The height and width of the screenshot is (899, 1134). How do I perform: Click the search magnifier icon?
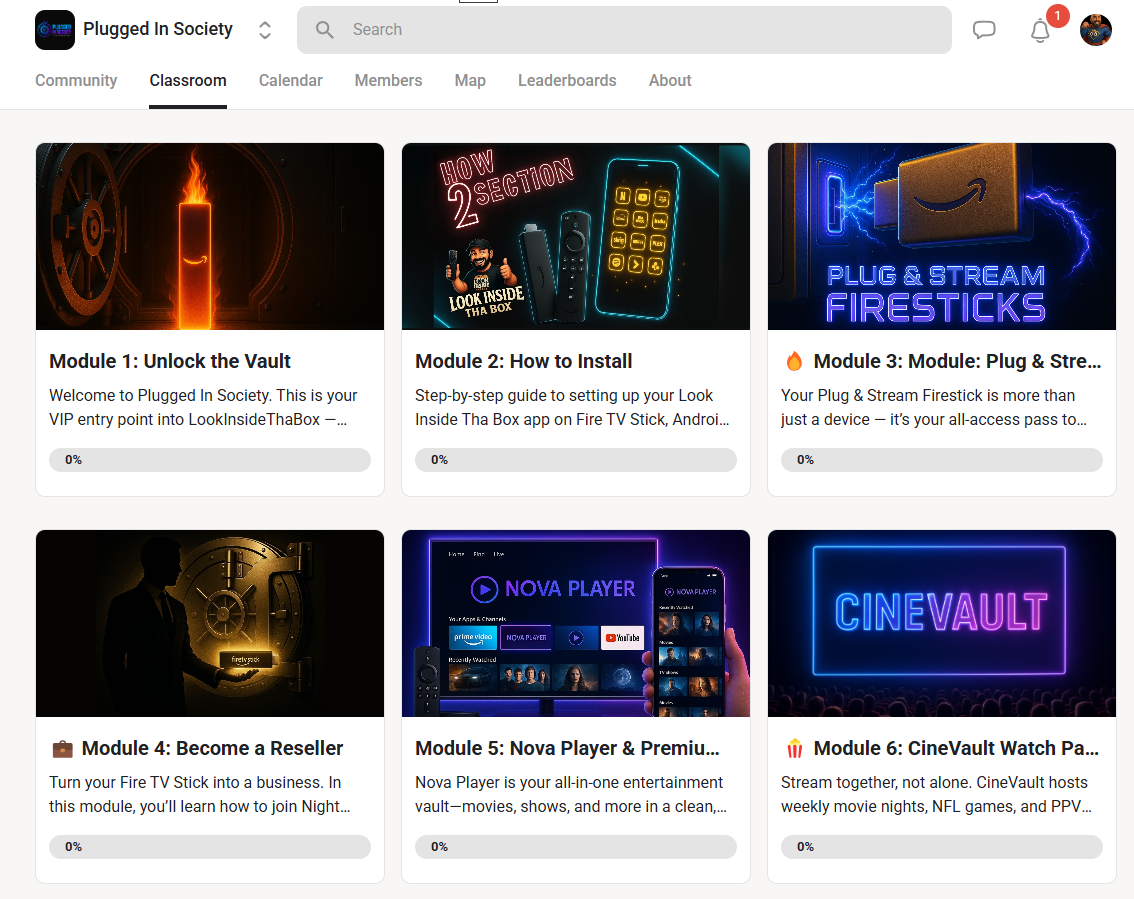[325, 30]
